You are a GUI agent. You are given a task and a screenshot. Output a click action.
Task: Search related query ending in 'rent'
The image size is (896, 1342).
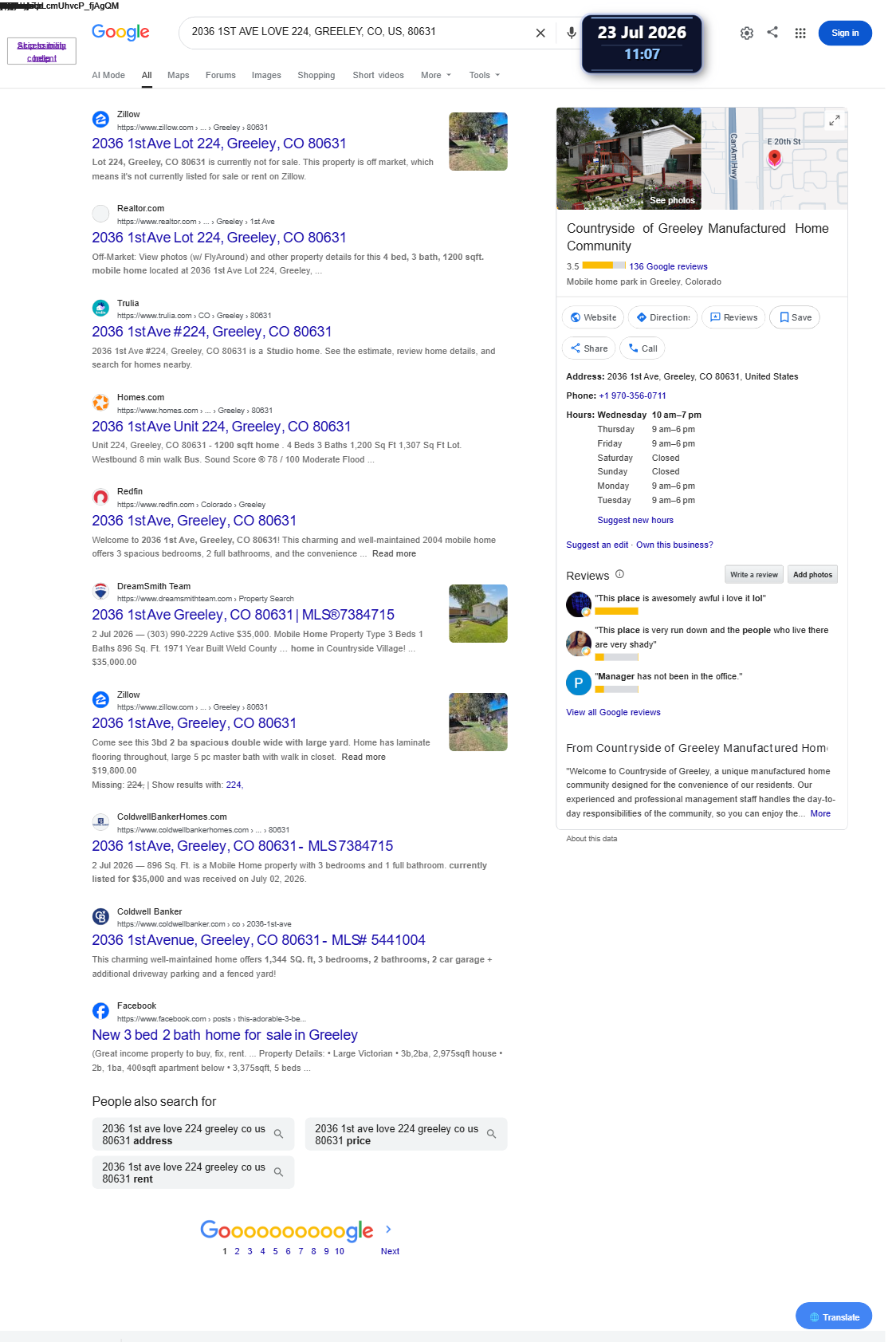click(193, 1172)
